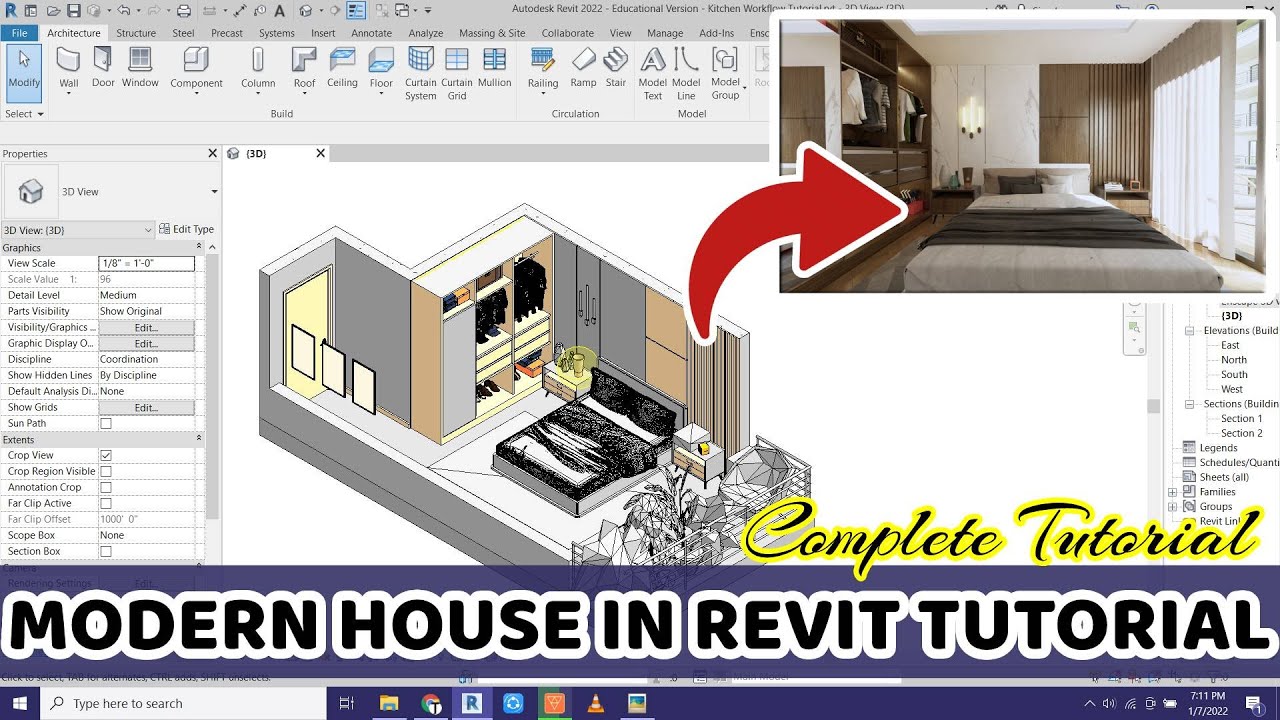Screen dimensions: 1280x720
Task: Collapse the Graphics properties section
Action: pos(198,247)
